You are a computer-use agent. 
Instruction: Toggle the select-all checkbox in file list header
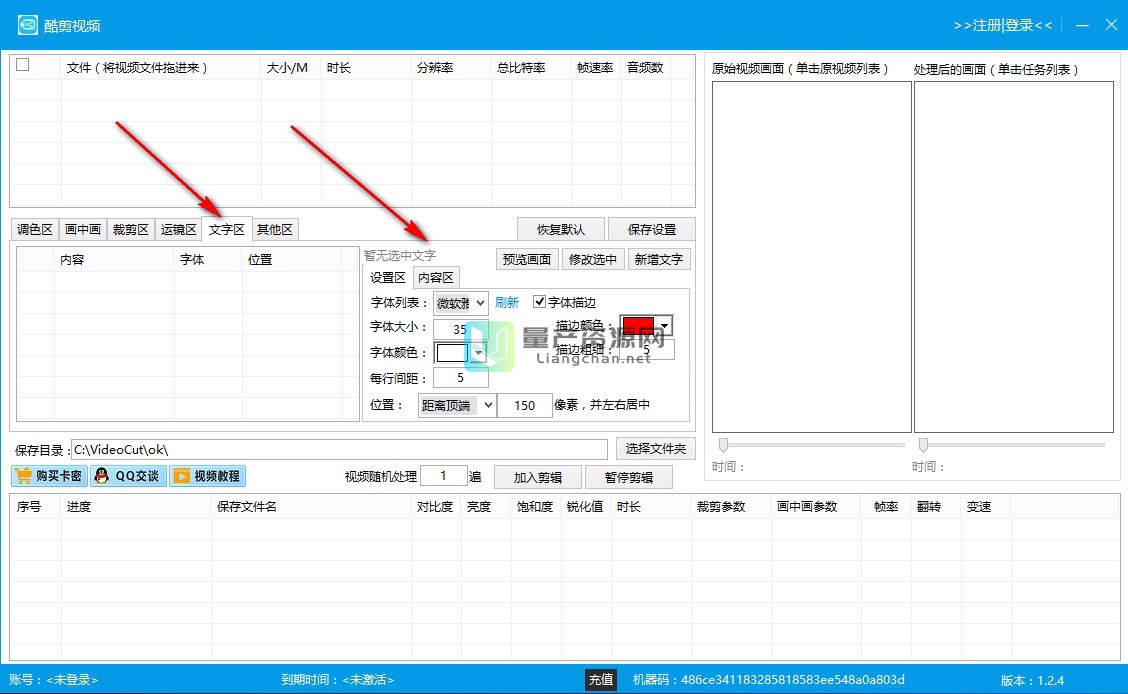(23, 65)
